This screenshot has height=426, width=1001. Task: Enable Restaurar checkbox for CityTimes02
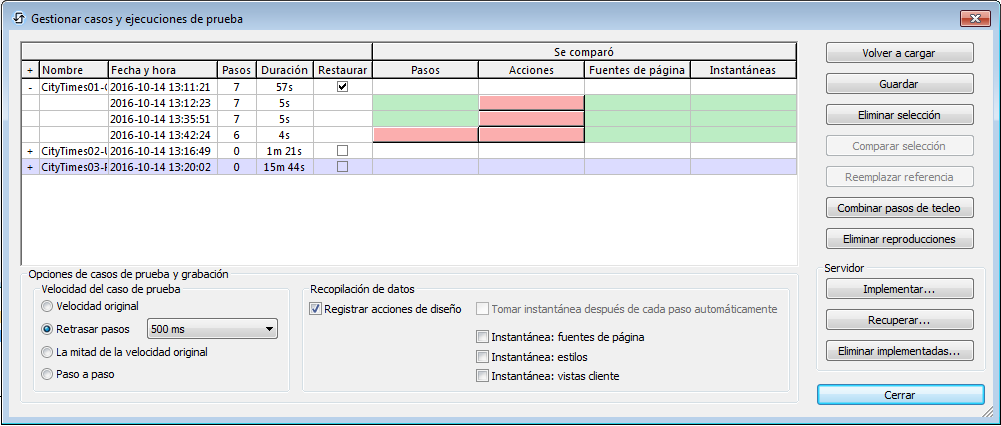[x=342, y=151]
